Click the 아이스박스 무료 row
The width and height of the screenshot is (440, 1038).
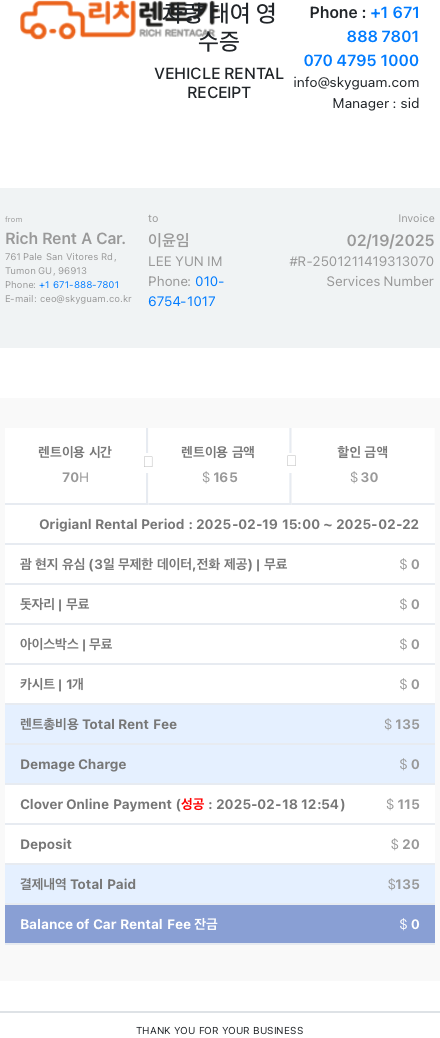point(220,644)
